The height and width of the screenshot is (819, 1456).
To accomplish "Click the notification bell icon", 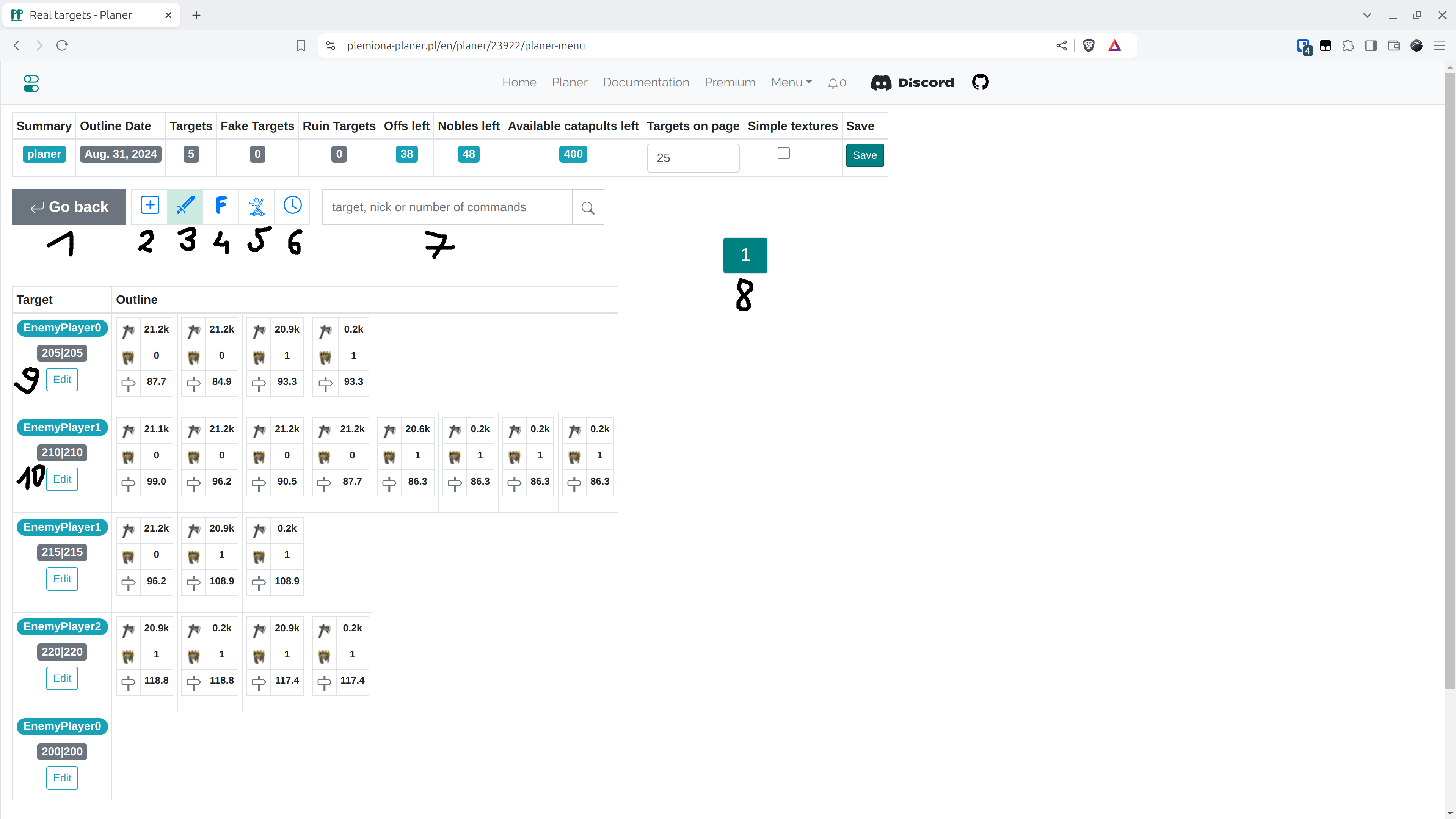I will click(833, 83).
